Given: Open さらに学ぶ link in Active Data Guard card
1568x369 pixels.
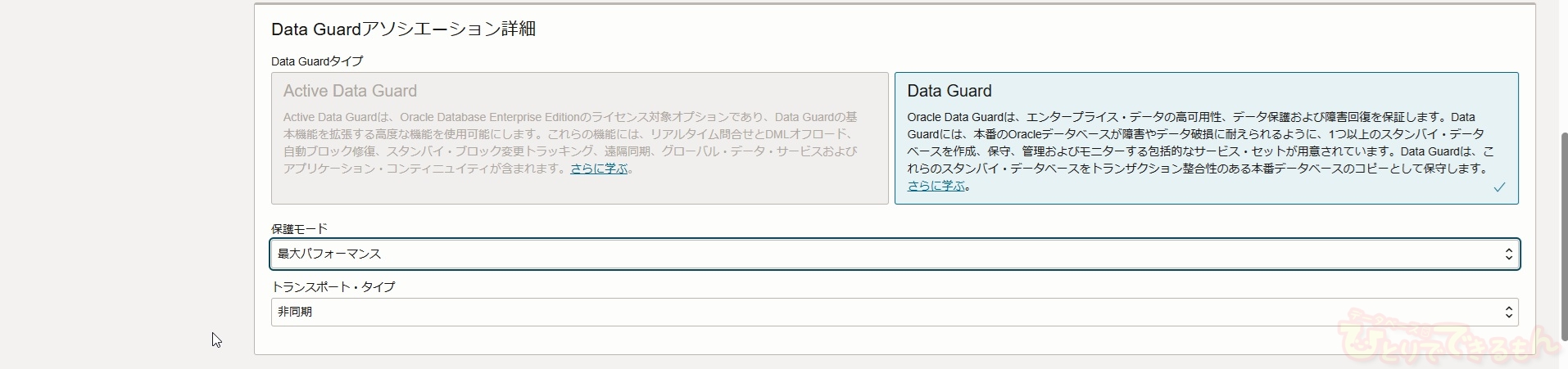Looking at the screenshot, I should (599, 169).
